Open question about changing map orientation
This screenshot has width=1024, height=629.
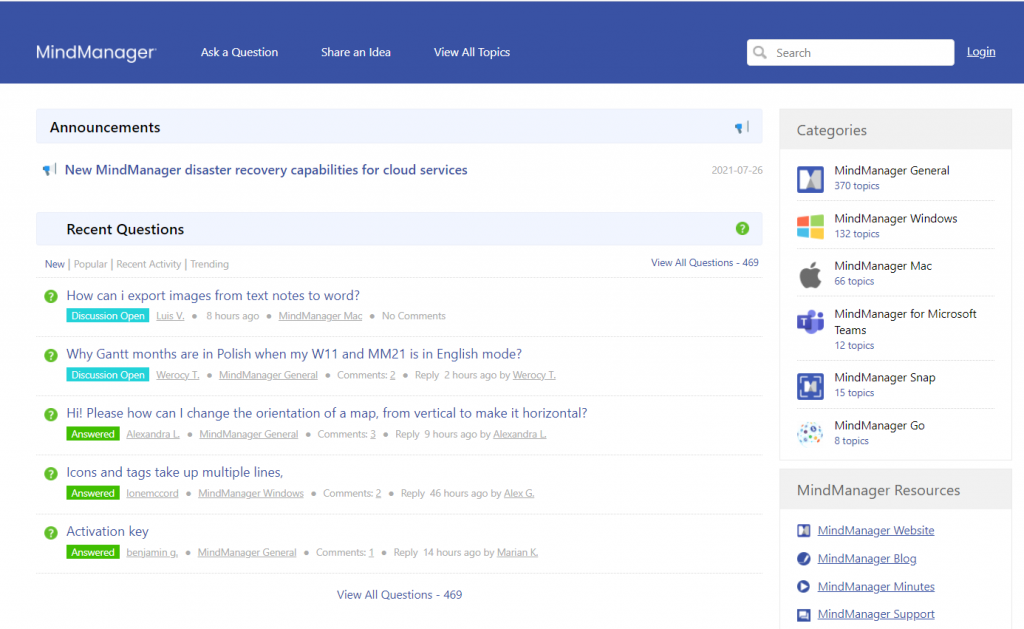(327, 413)
